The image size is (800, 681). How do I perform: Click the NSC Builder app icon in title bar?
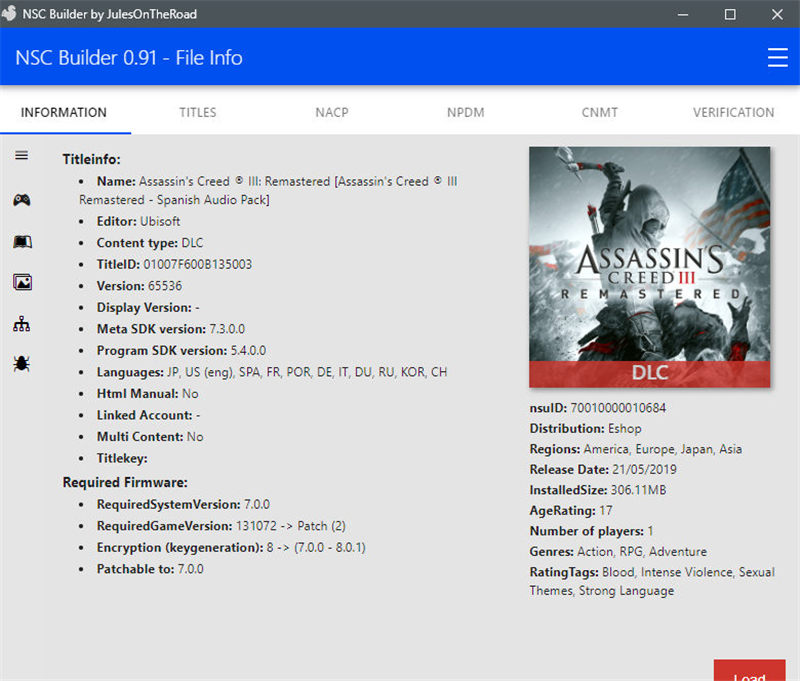point(9,14)
